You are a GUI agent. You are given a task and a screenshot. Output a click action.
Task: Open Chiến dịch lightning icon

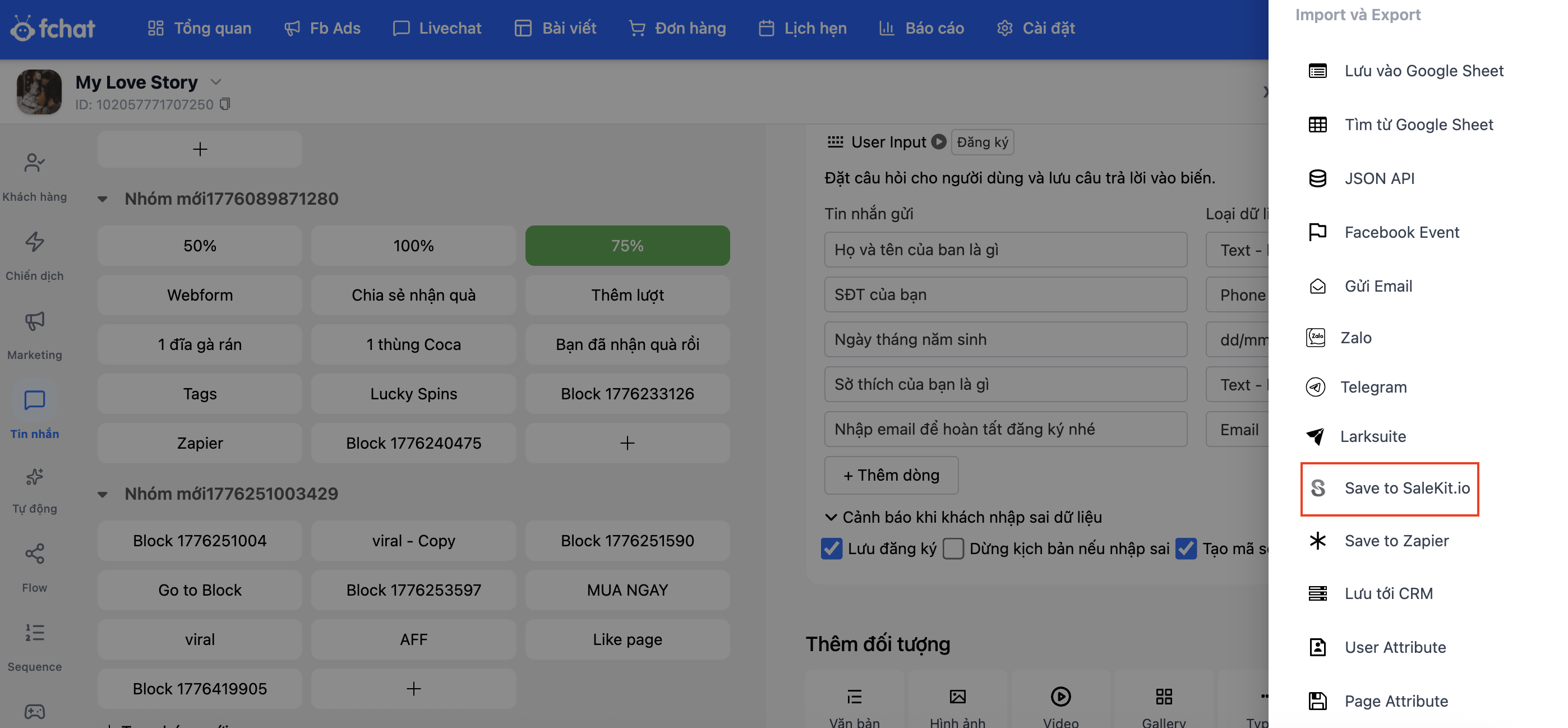tap(35, 242)
